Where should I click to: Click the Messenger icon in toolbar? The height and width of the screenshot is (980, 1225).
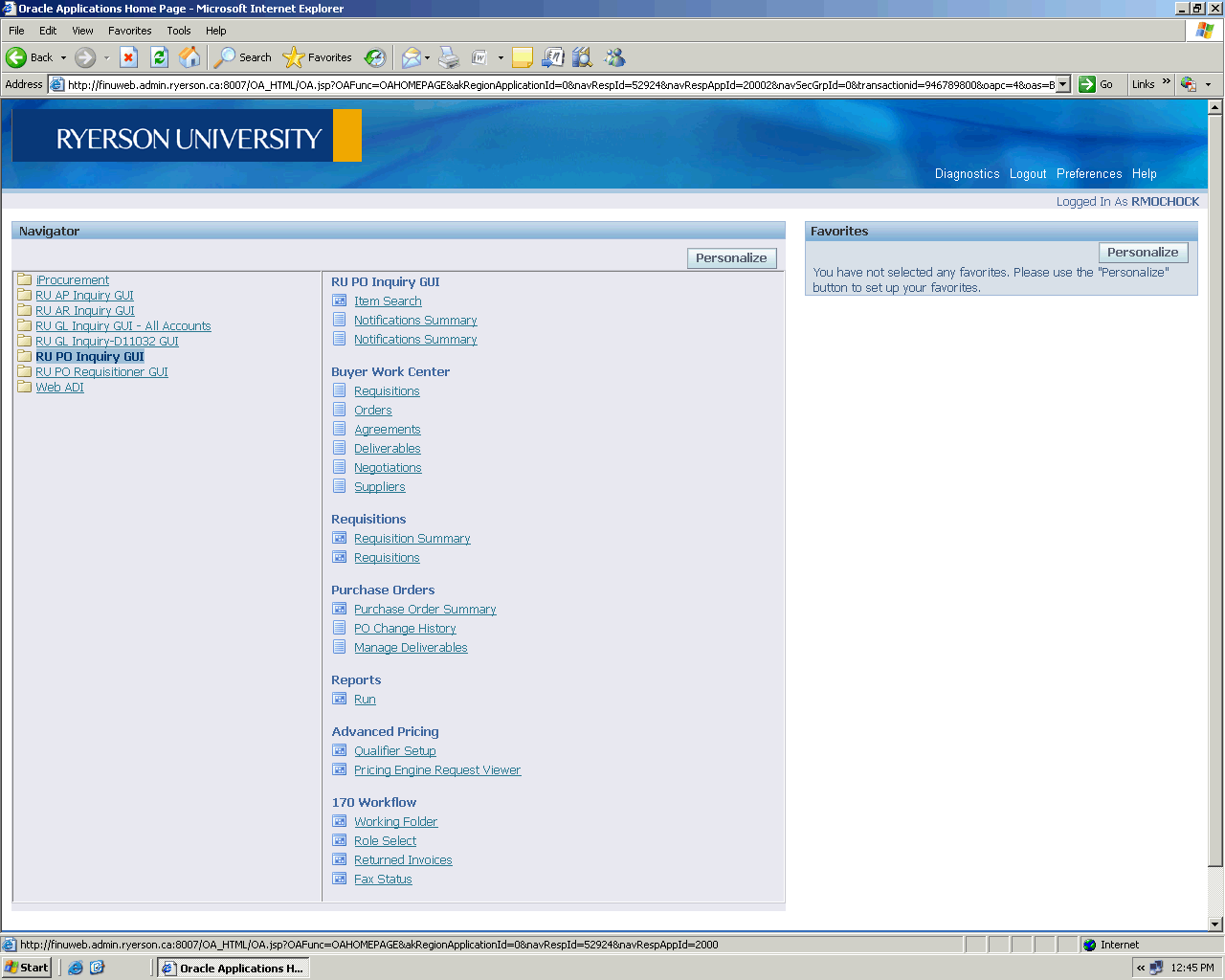[614, 57]
